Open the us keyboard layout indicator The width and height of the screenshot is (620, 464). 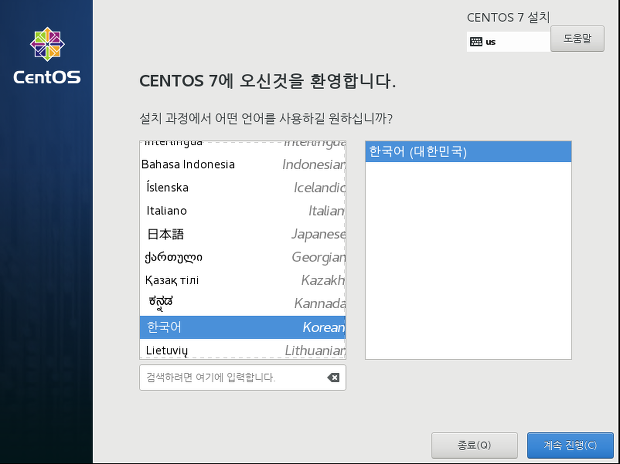508,42
